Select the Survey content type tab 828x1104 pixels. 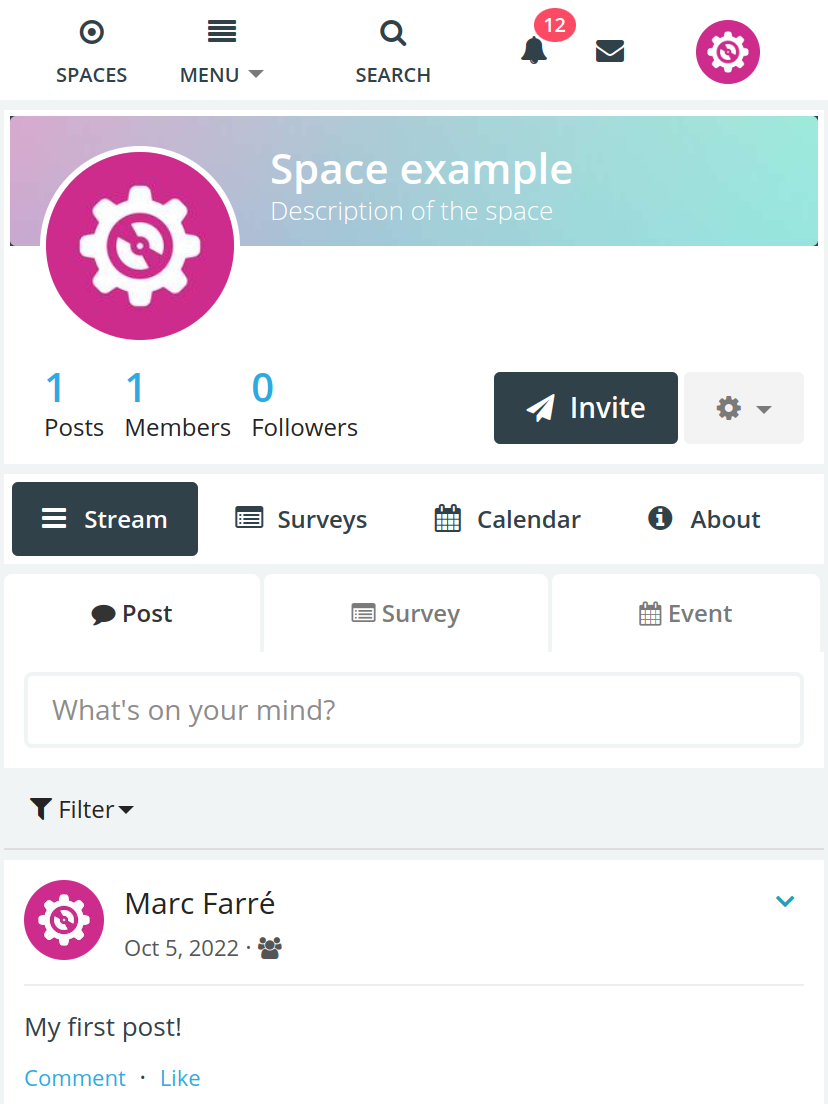[x=406, y=613]
